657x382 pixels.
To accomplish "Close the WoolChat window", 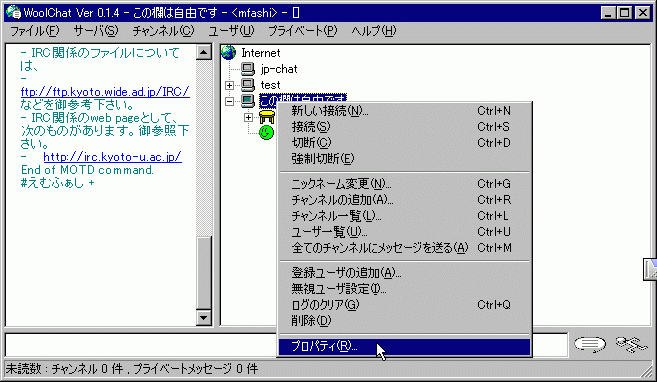I will (x=642, y=13).
